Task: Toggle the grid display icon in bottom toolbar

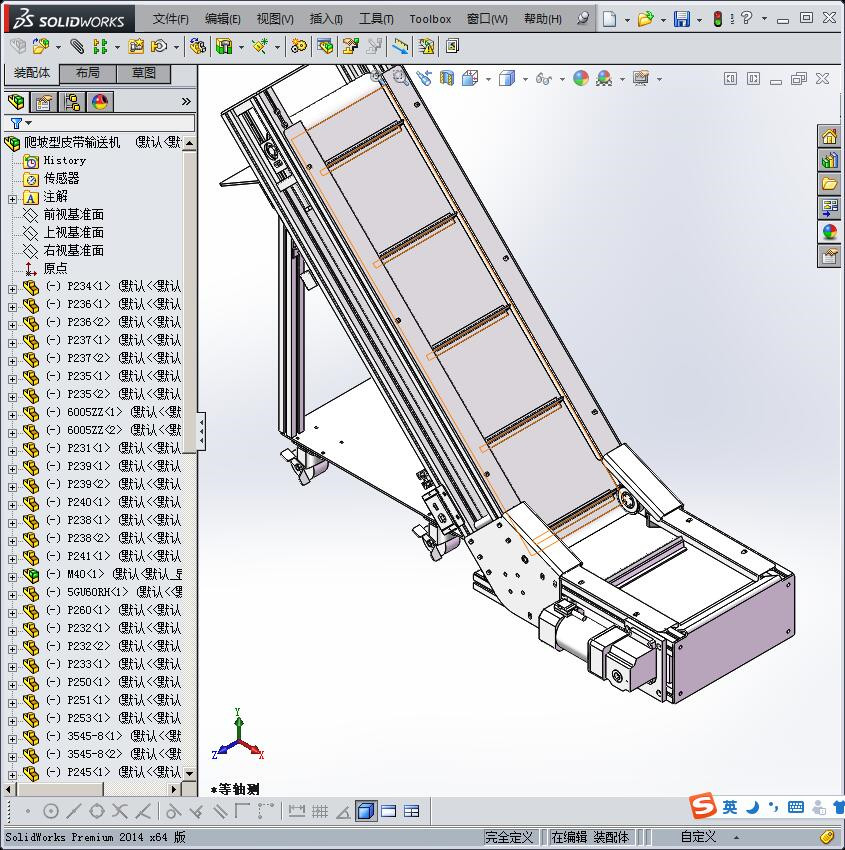Action: coord(320,811)
